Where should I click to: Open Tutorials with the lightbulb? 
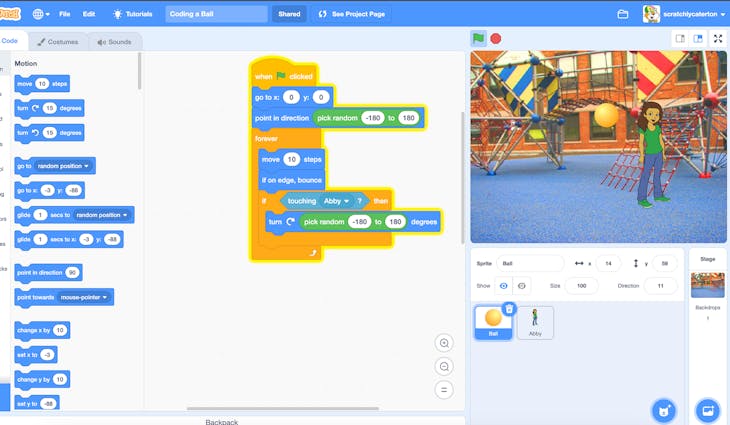133,14
